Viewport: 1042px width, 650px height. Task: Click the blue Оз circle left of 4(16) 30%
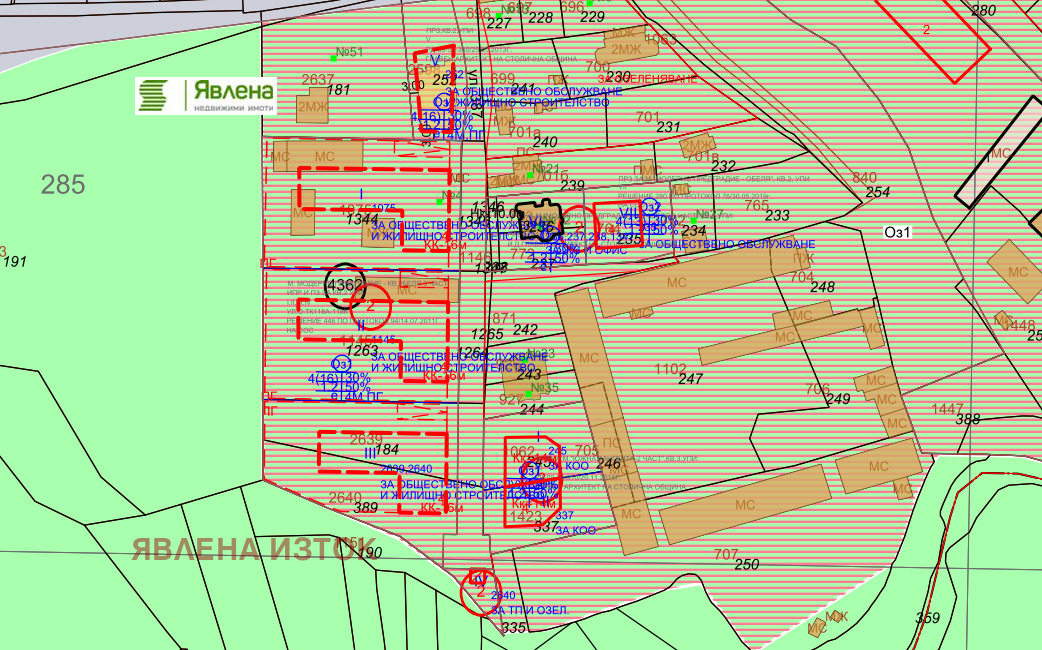pos(340,363)
